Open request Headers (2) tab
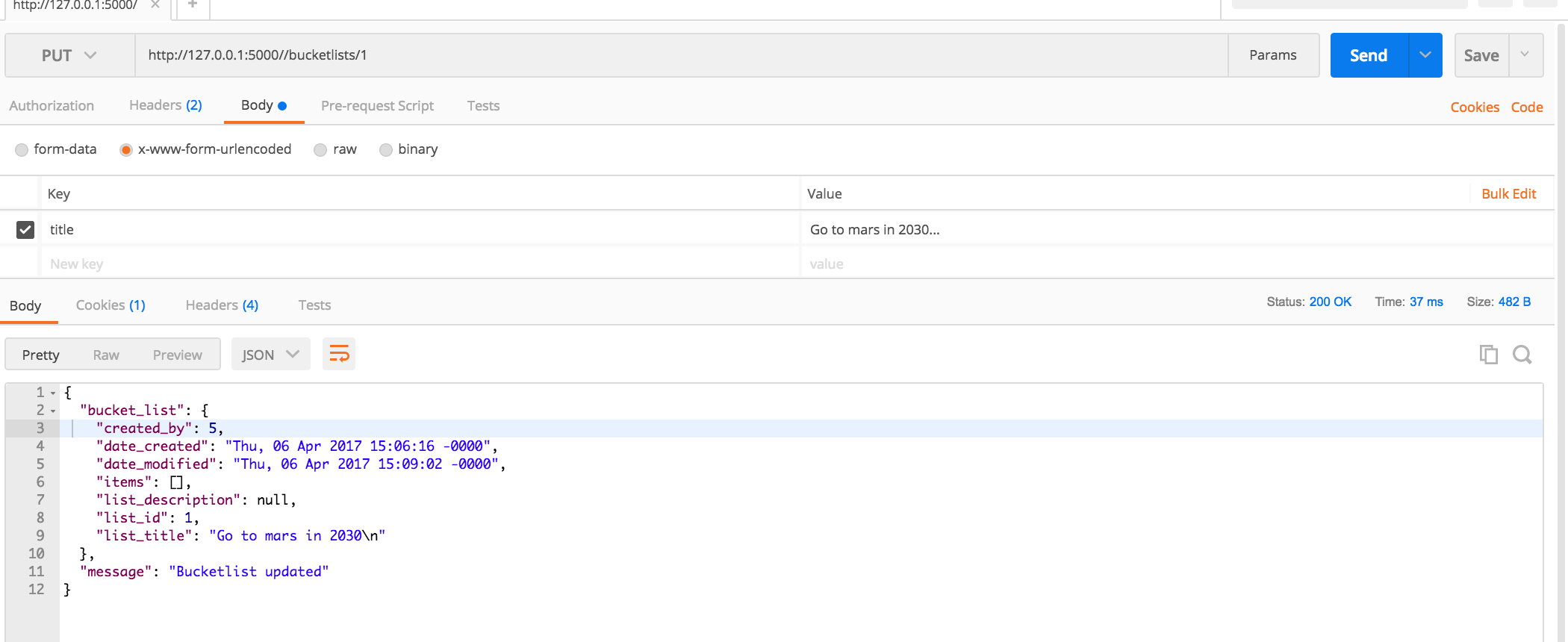This screenshot has height=642, width=1568. click(x=166, y=105)
